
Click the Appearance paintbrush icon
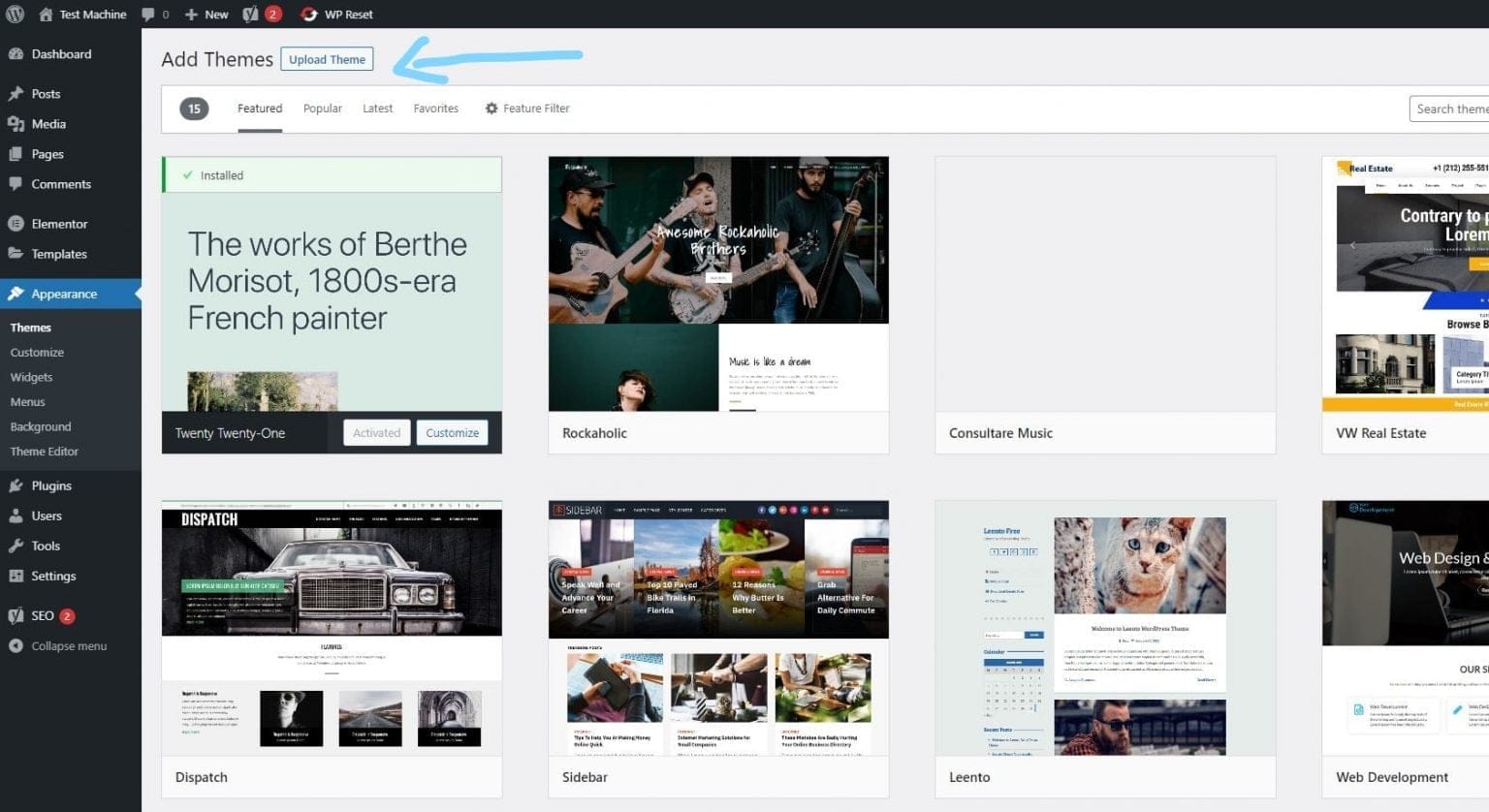click(x=16, y=294)
